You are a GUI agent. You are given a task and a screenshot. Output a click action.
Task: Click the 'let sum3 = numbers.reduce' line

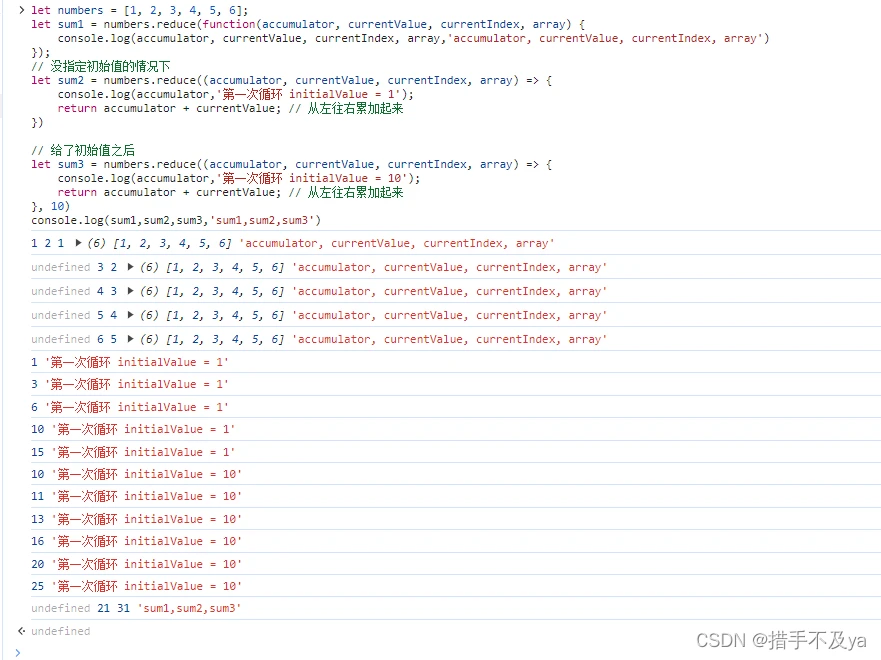click(x=292, y=164)
